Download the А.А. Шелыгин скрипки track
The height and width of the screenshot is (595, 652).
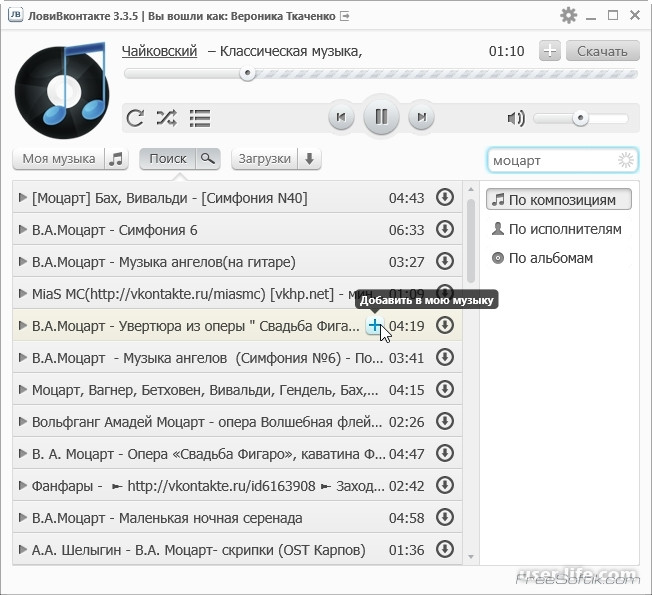pos(445,549)
